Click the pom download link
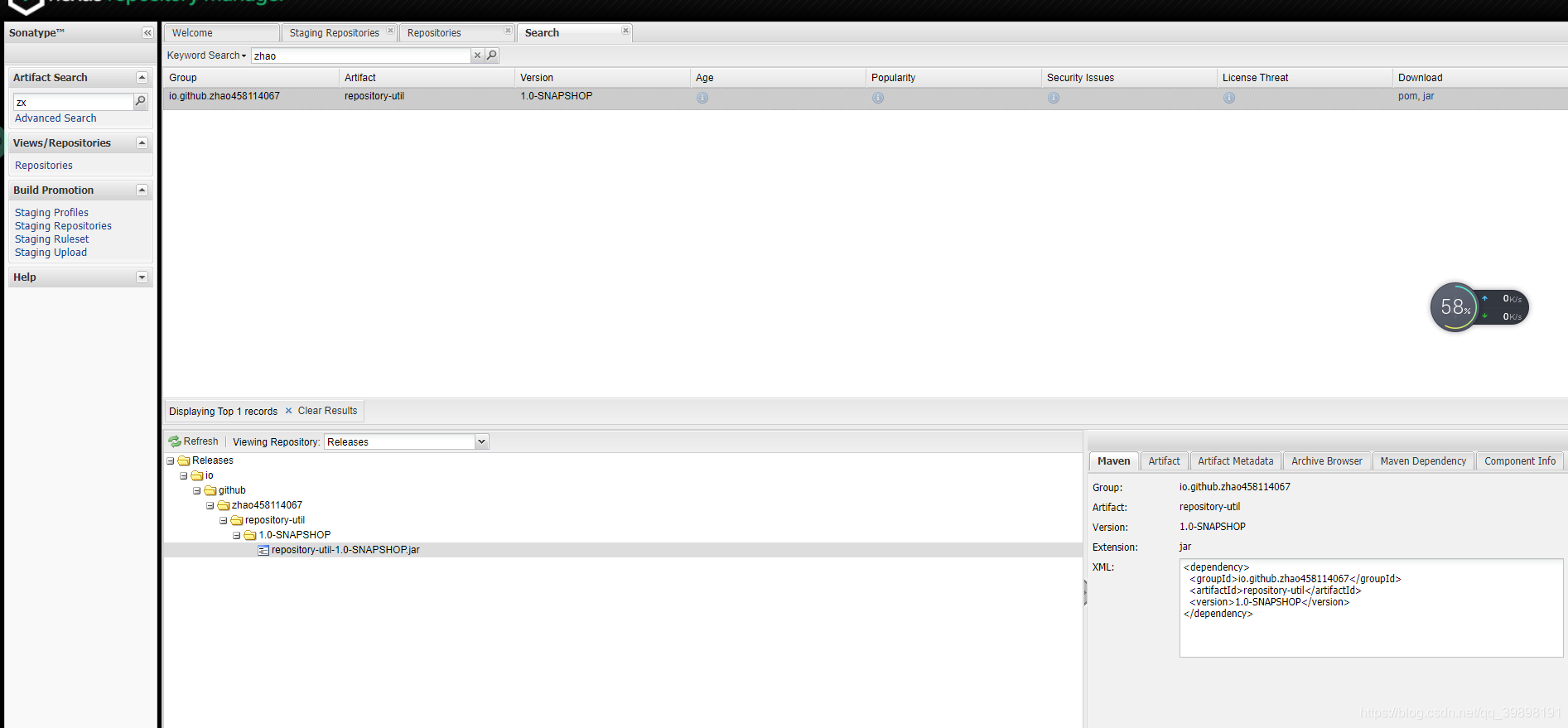The image size is (1568, 728). [x=1407, y=96]
